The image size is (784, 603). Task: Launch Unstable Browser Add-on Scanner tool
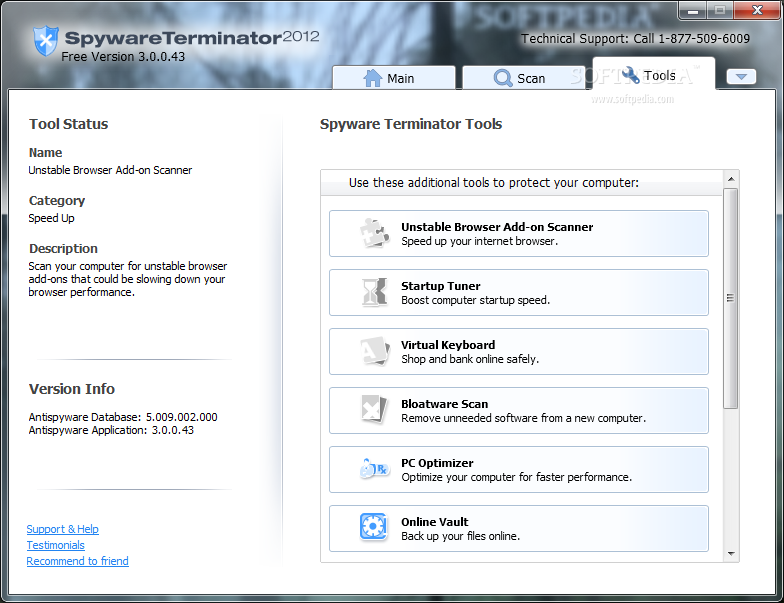[x=518, y=234]
